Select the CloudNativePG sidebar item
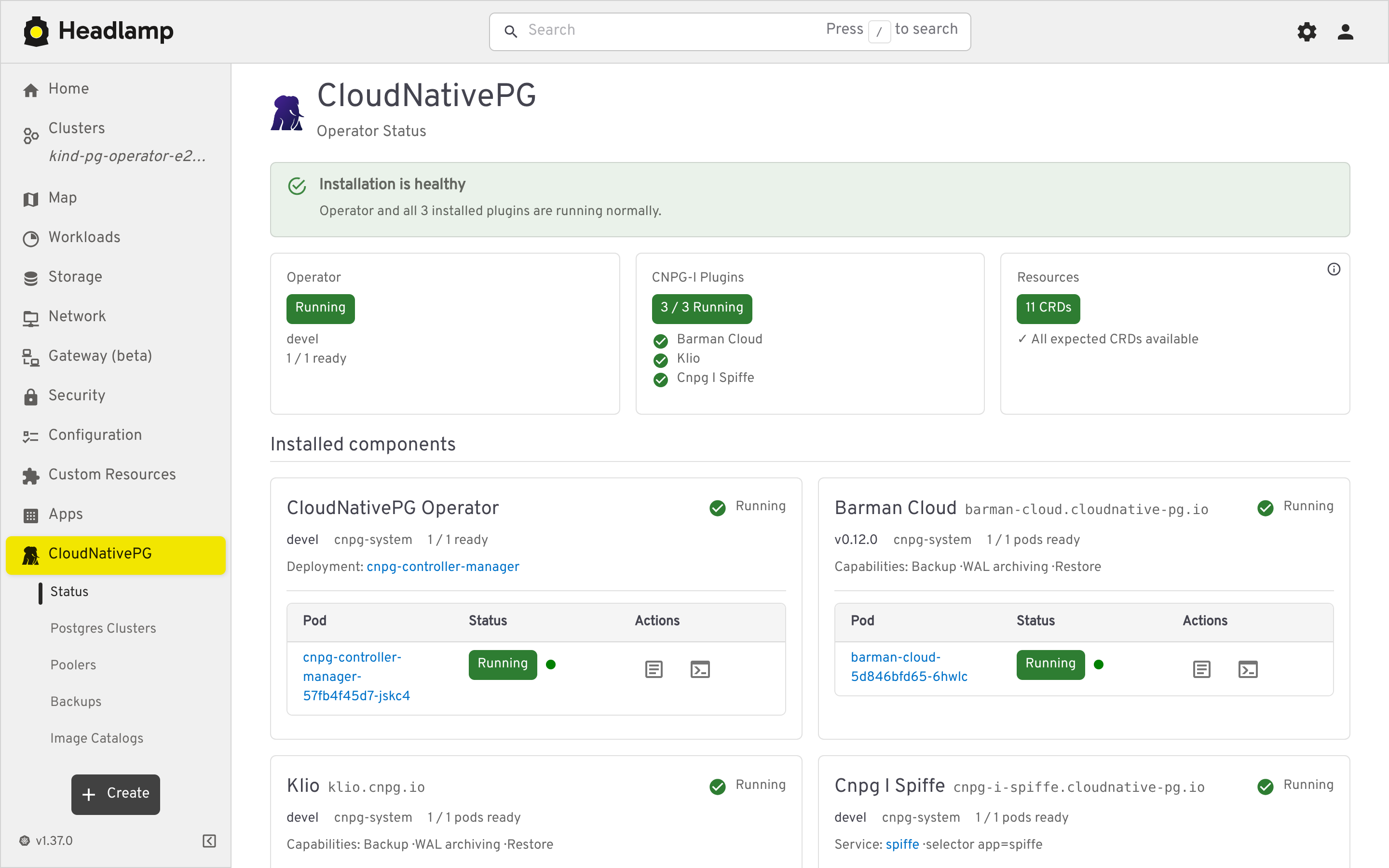 115,555
